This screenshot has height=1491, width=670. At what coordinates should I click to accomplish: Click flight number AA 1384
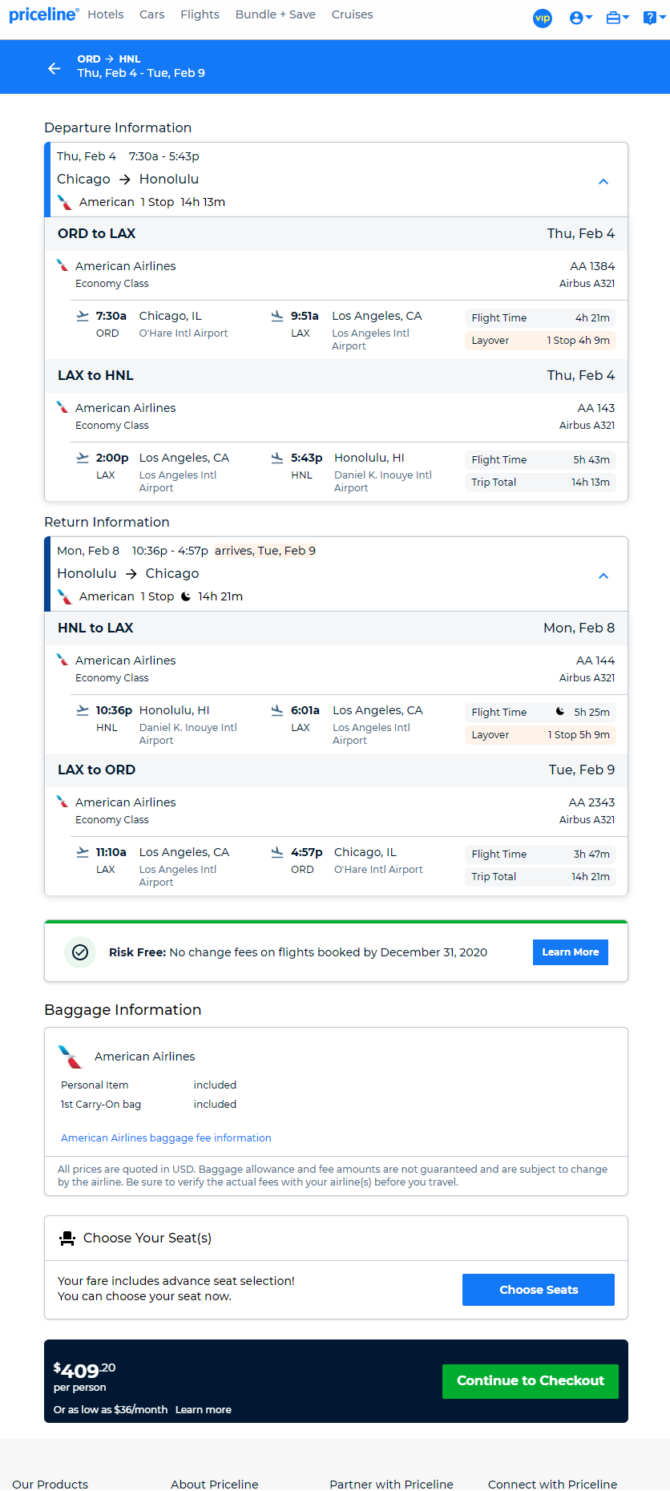point(592,266)
